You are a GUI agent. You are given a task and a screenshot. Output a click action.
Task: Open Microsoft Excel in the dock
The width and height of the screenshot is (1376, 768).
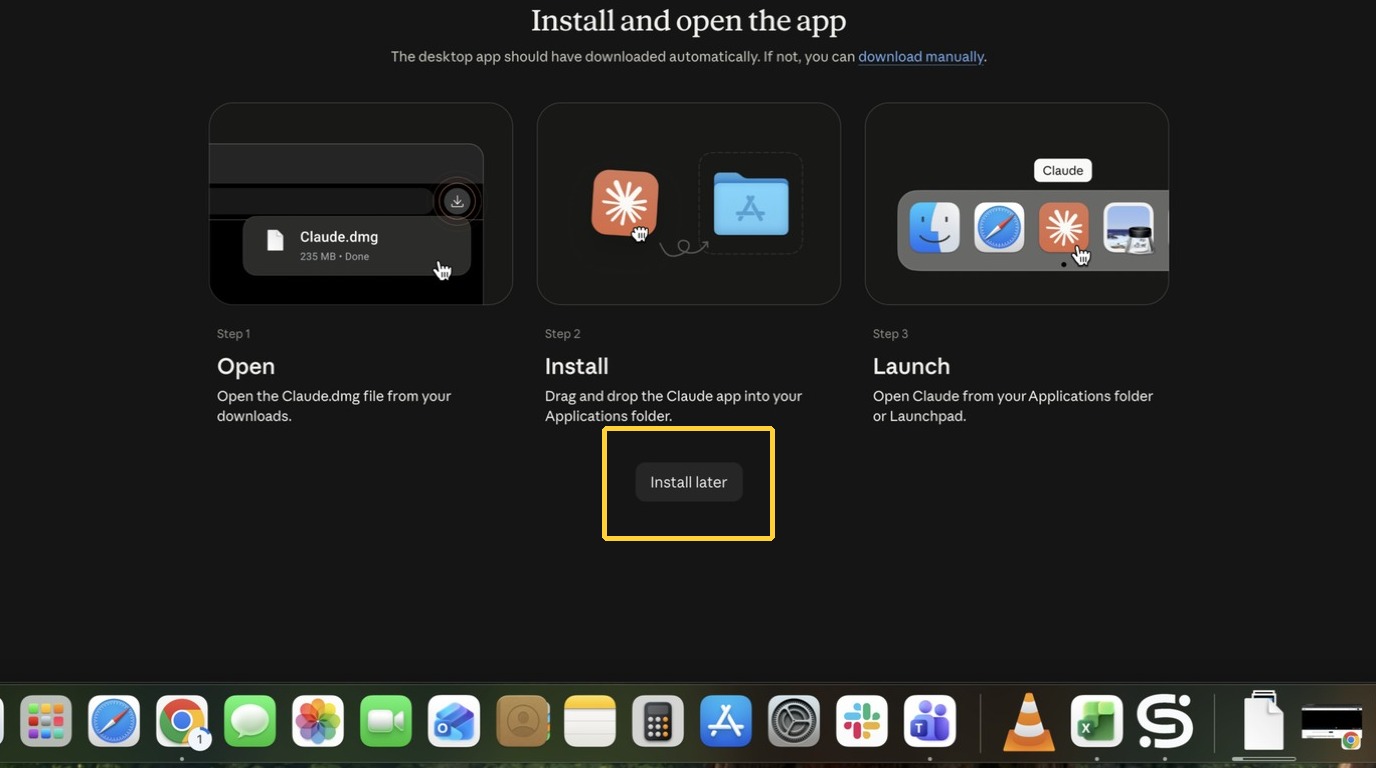coord(1097,721)
